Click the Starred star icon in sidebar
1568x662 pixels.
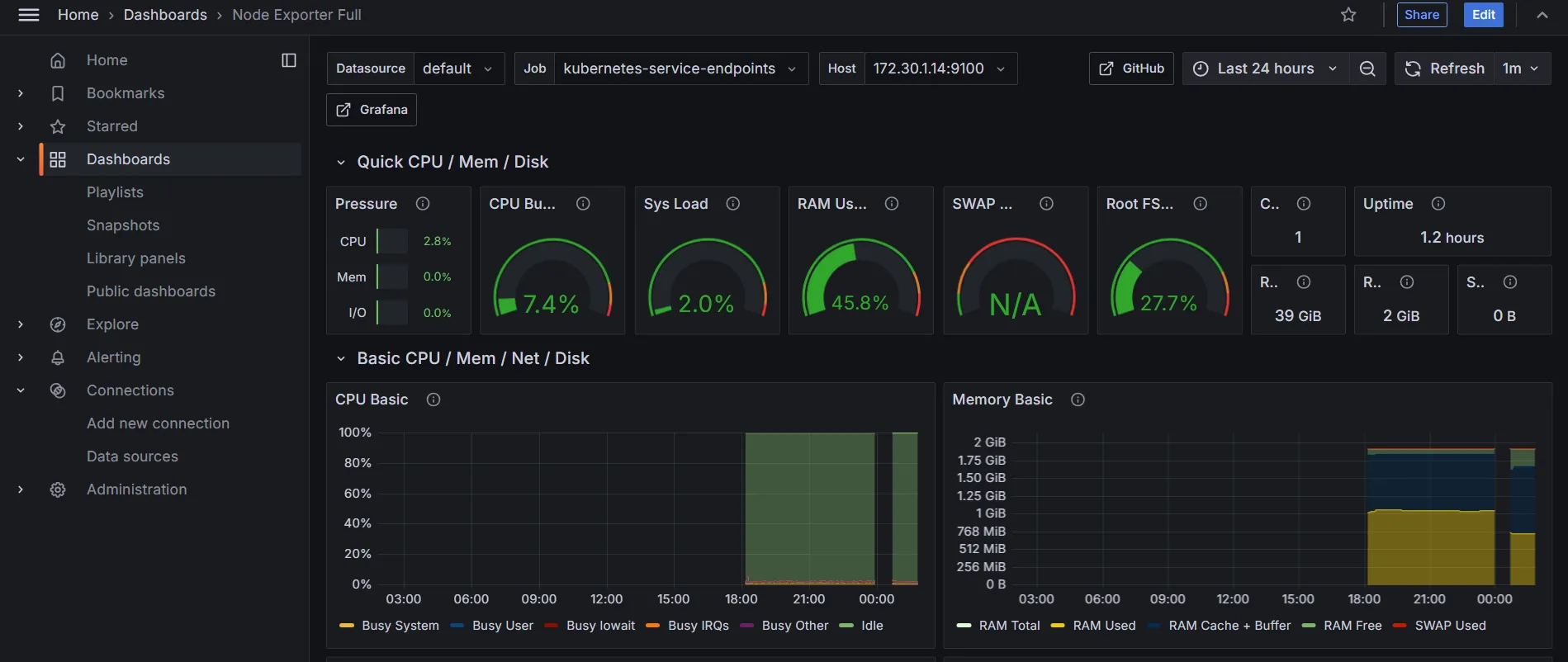click(x=58, y=126)
